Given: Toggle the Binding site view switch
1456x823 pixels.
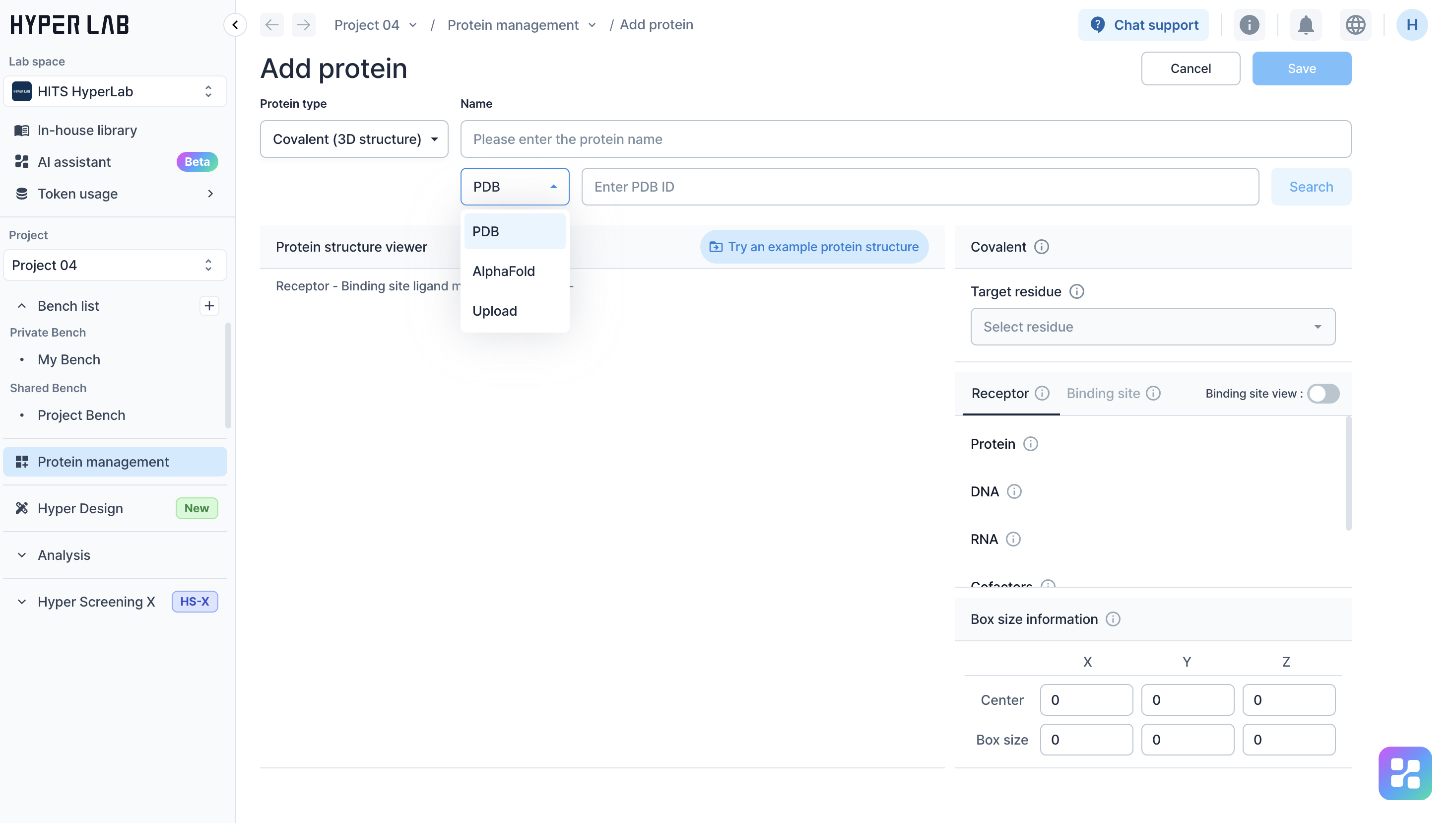Looking at the screenshot, I should 1323,394.
